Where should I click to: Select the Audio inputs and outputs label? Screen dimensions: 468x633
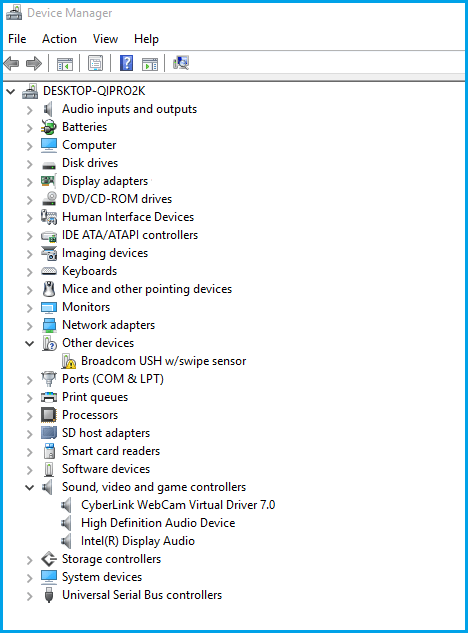[130, 109]
